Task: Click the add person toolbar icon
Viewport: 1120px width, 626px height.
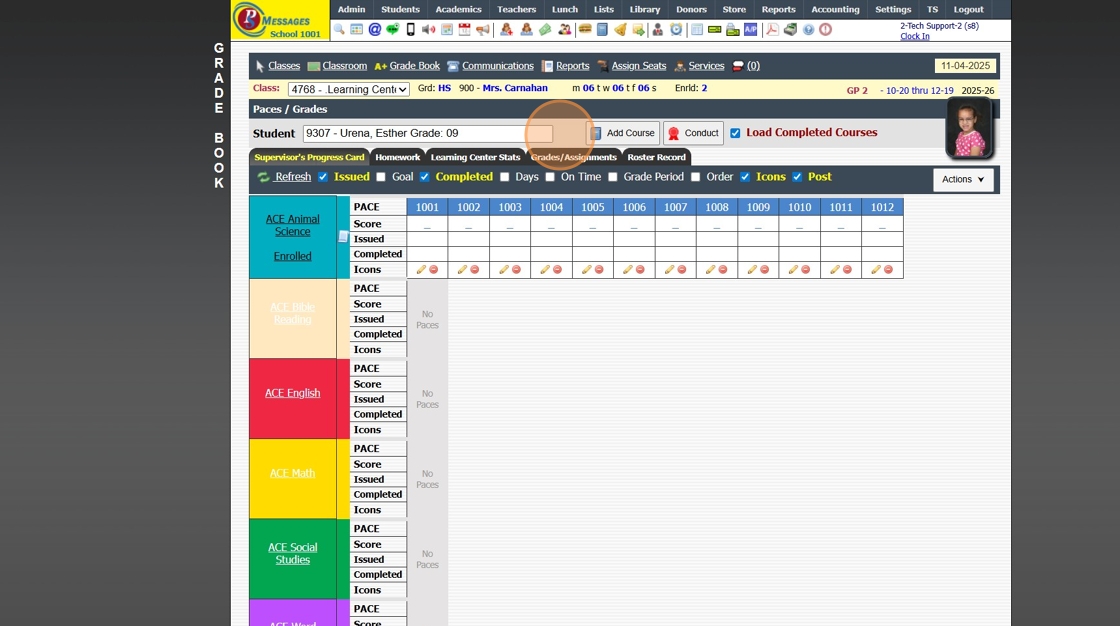Action: [x=506, y=29]
